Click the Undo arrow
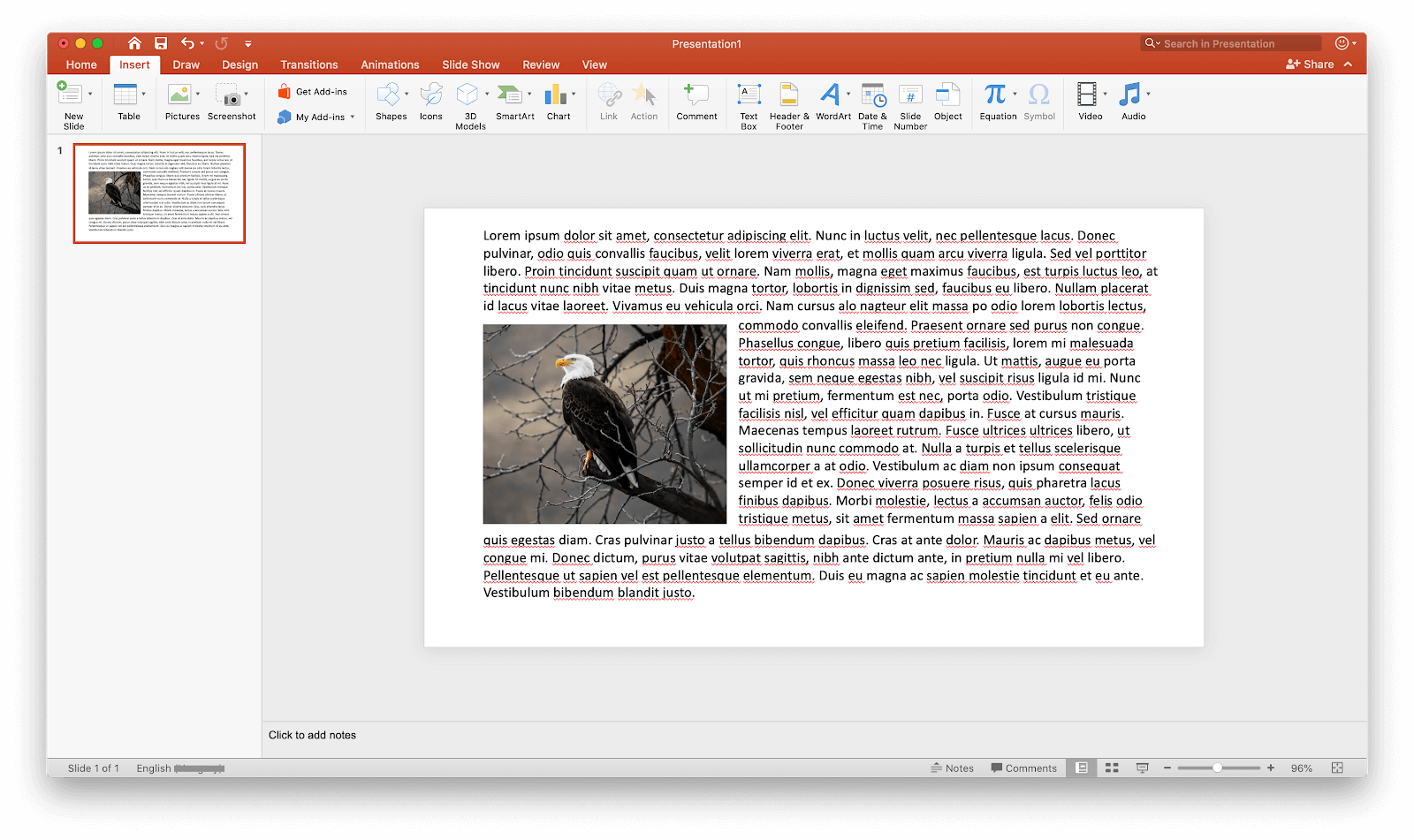The image size is (1414, 840). tap(187, 43)
